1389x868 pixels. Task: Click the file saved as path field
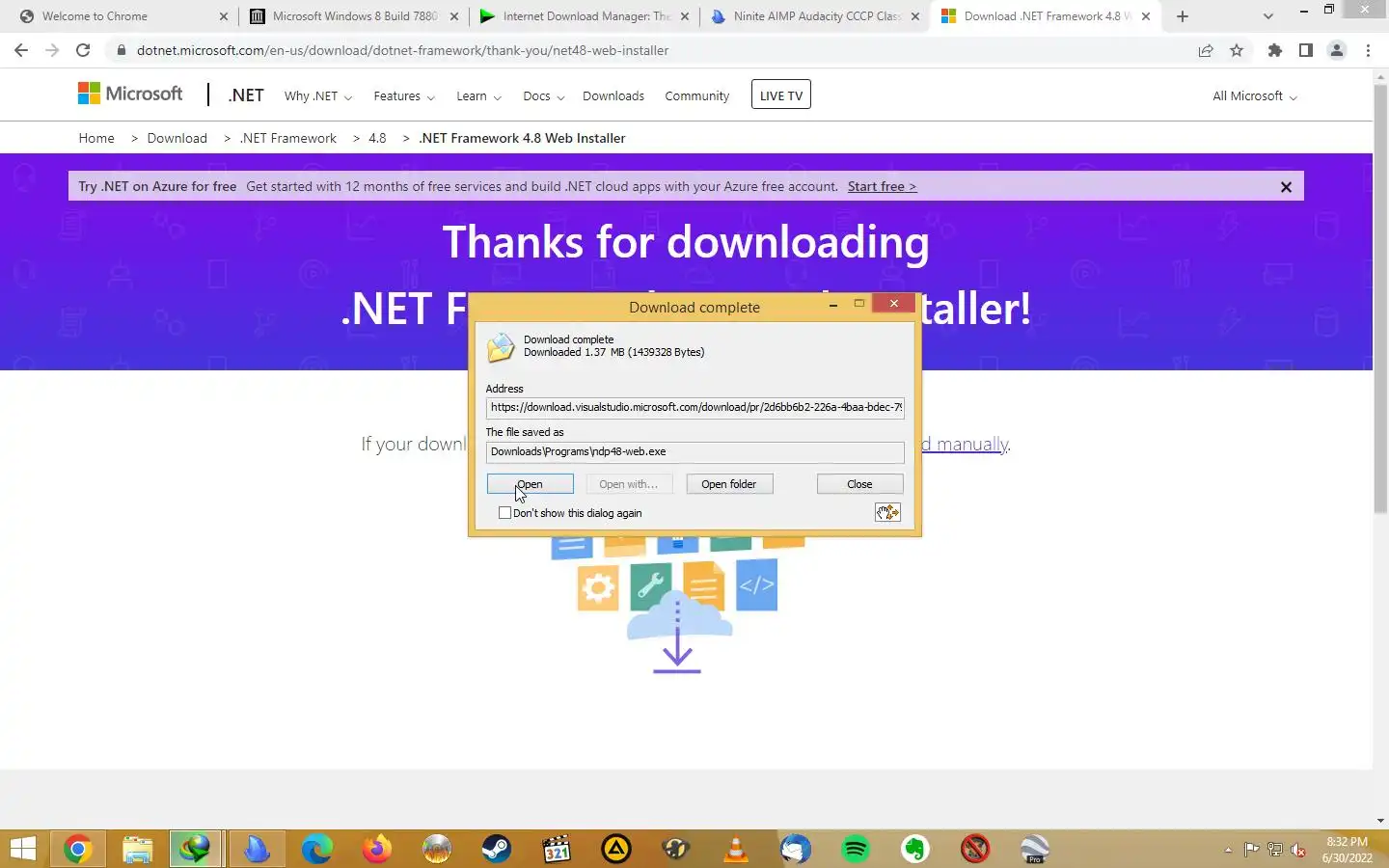point(694,451)
